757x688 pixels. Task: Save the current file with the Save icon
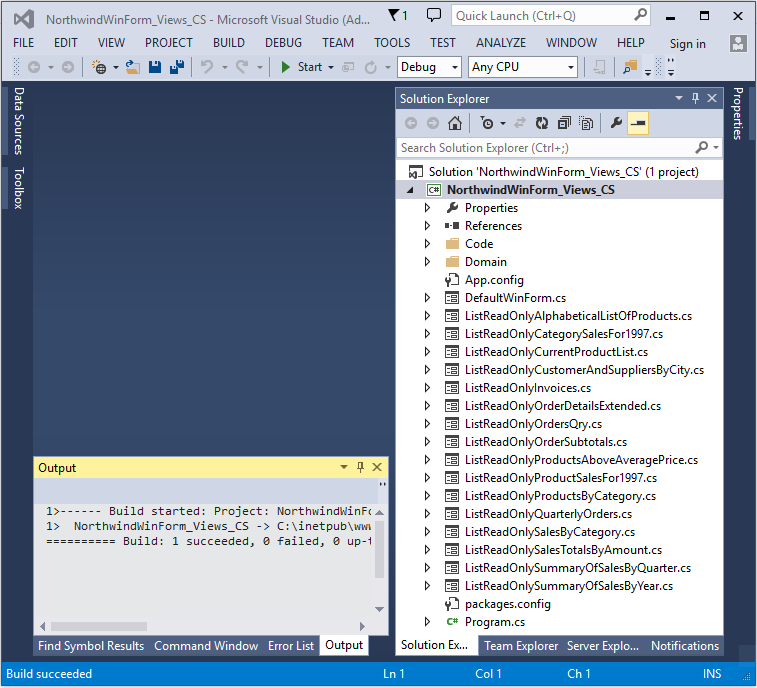pyautogui.click(x=154, y=67)
